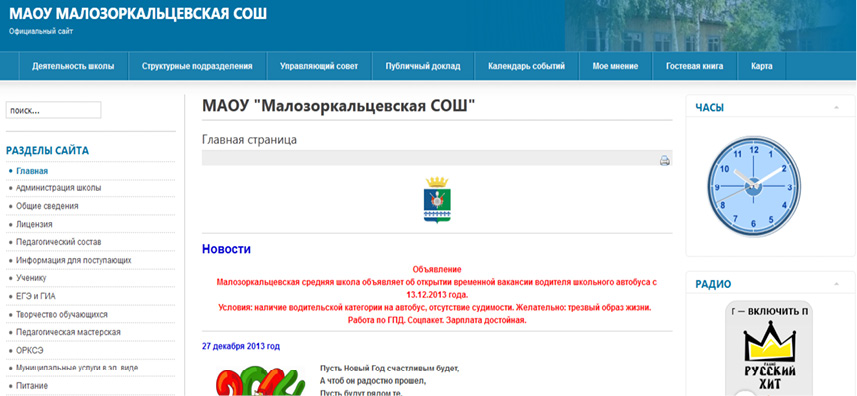Open Публичный доклад menu item
The width and height of the screenshot is (857, 396).
click(x=423, y=66)
